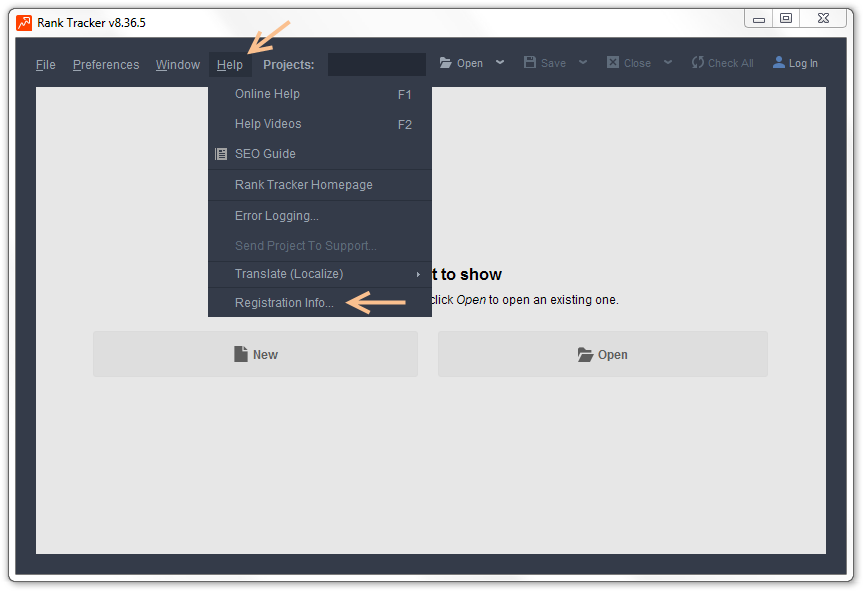Click the Rank Tracker app logo icon
Viewport: 865px width, 593px height.
pos(24,23)
